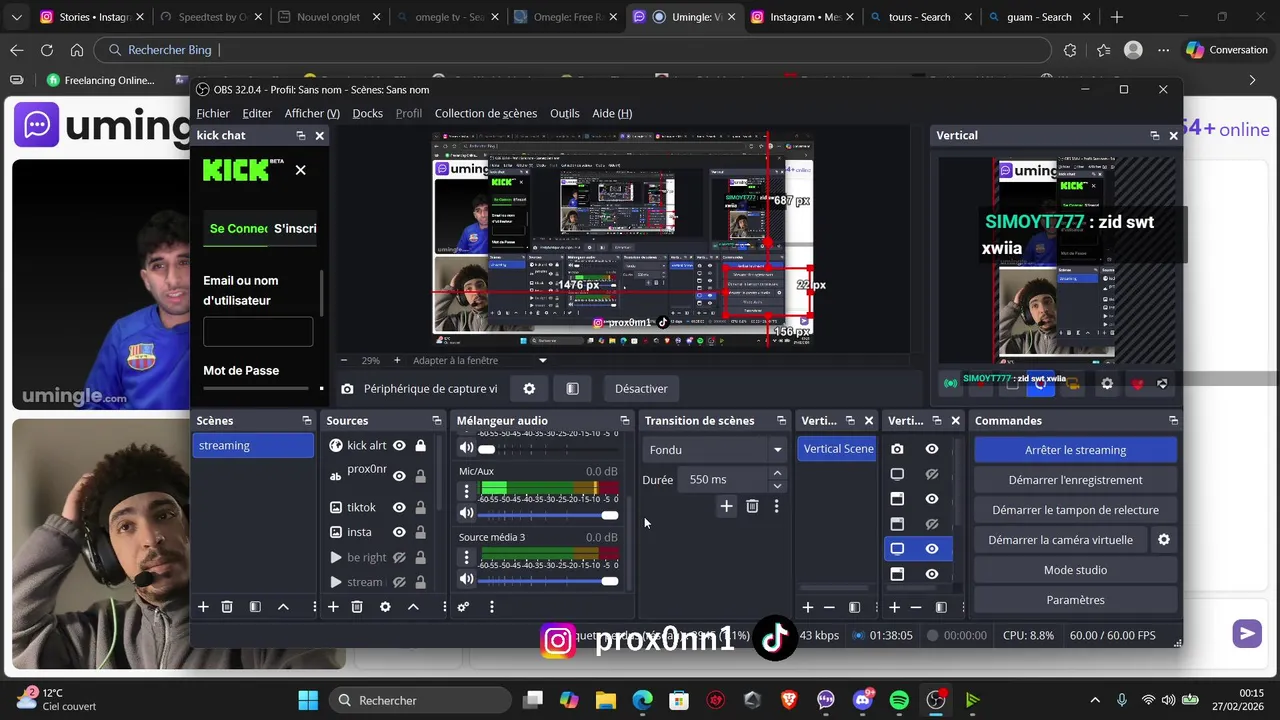Undock the kick chat panel
1280x720 pixels.
point(300,135)
